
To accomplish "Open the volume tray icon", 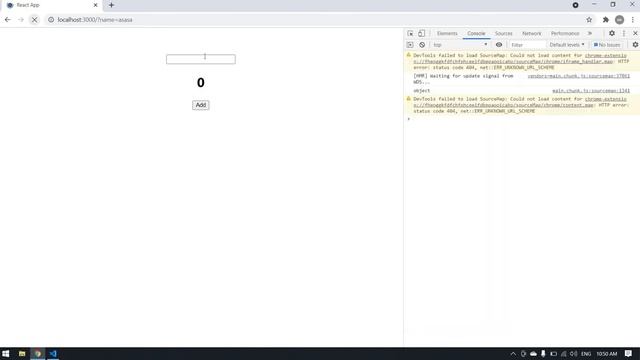I will pyautogui.click(x=573, y=353).
